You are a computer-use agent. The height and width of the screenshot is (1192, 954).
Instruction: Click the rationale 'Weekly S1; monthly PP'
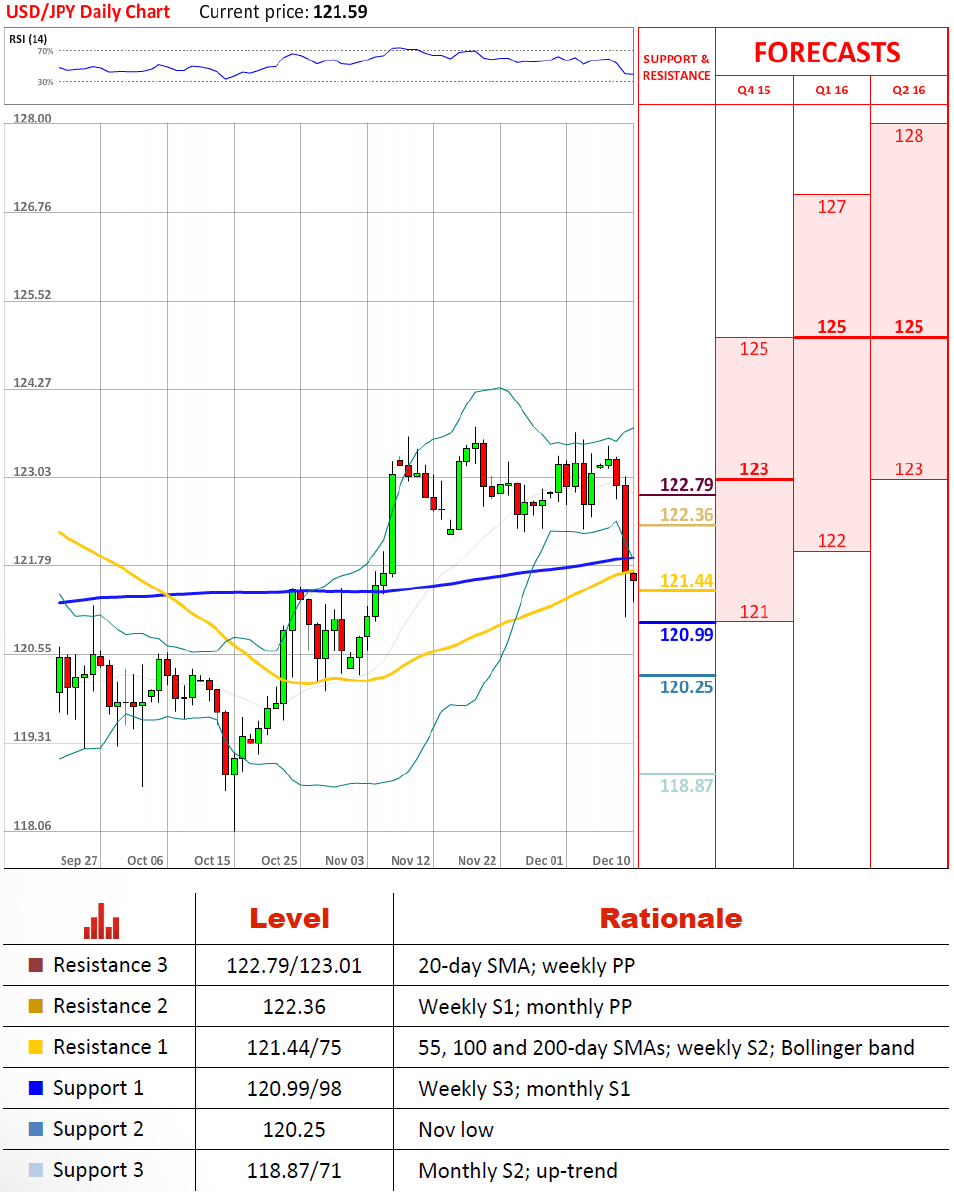pyautogui.click(x=525, y=1007)
